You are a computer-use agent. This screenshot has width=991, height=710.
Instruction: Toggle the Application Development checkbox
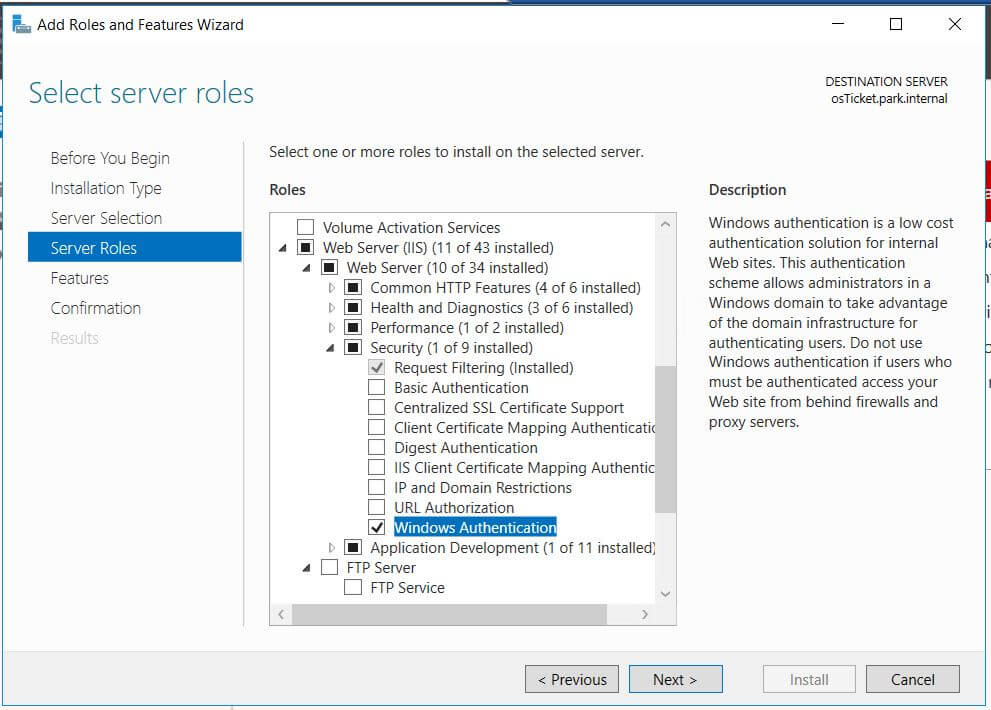click(353, 548)
